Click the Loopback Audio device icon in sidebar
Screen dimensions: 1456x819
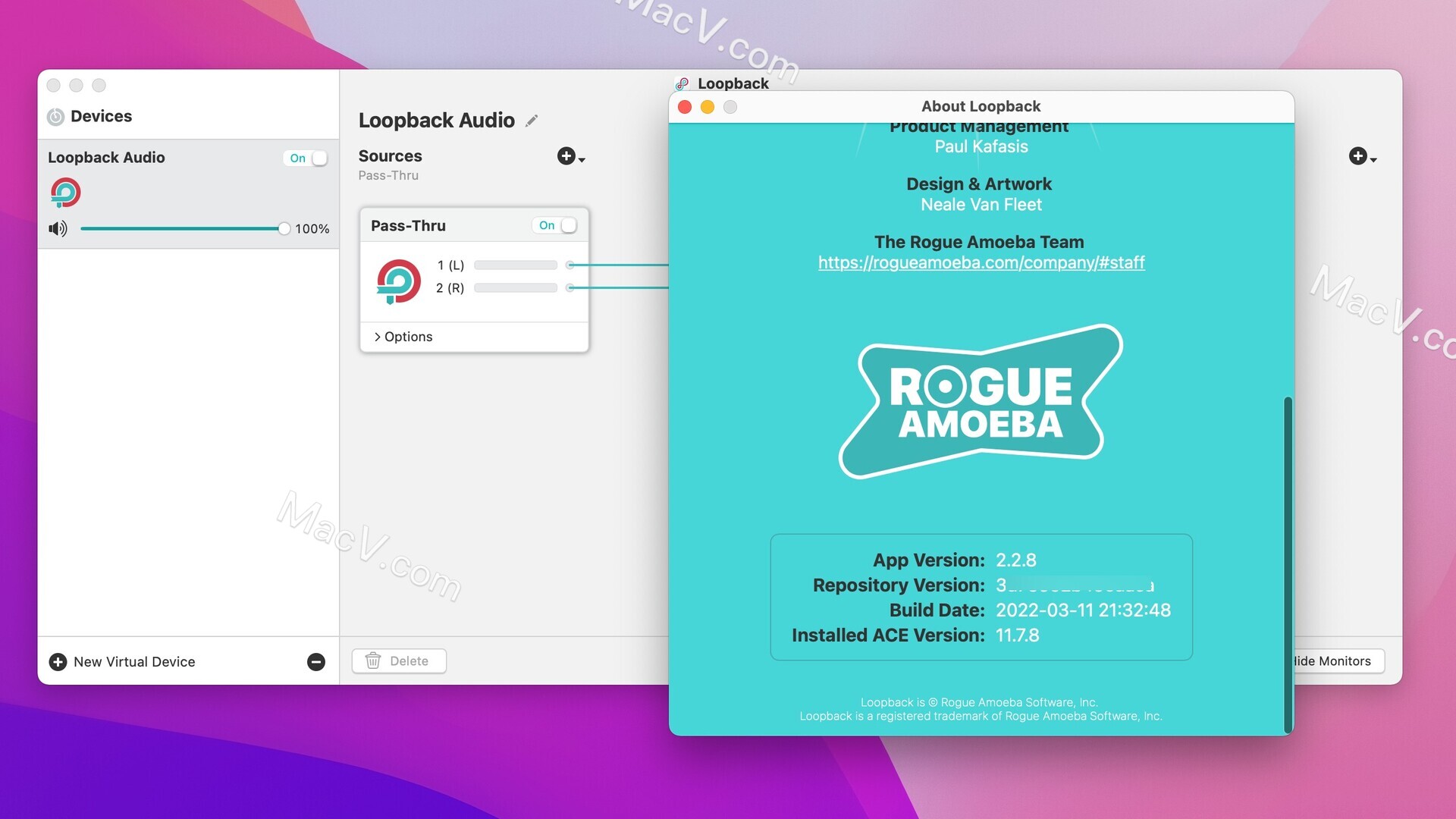point(66,193)
